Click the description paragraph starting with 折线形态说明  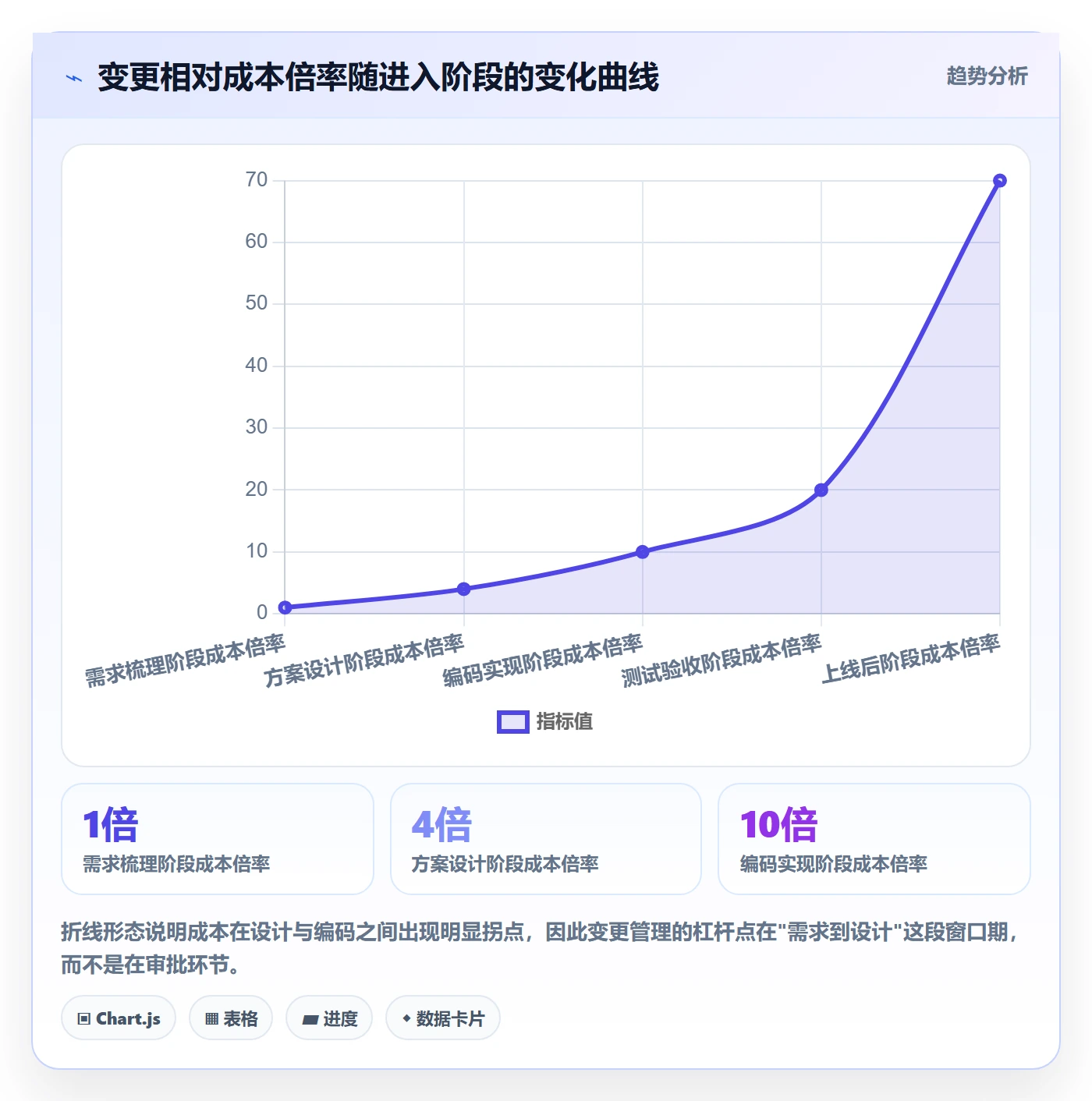point(541,948)
